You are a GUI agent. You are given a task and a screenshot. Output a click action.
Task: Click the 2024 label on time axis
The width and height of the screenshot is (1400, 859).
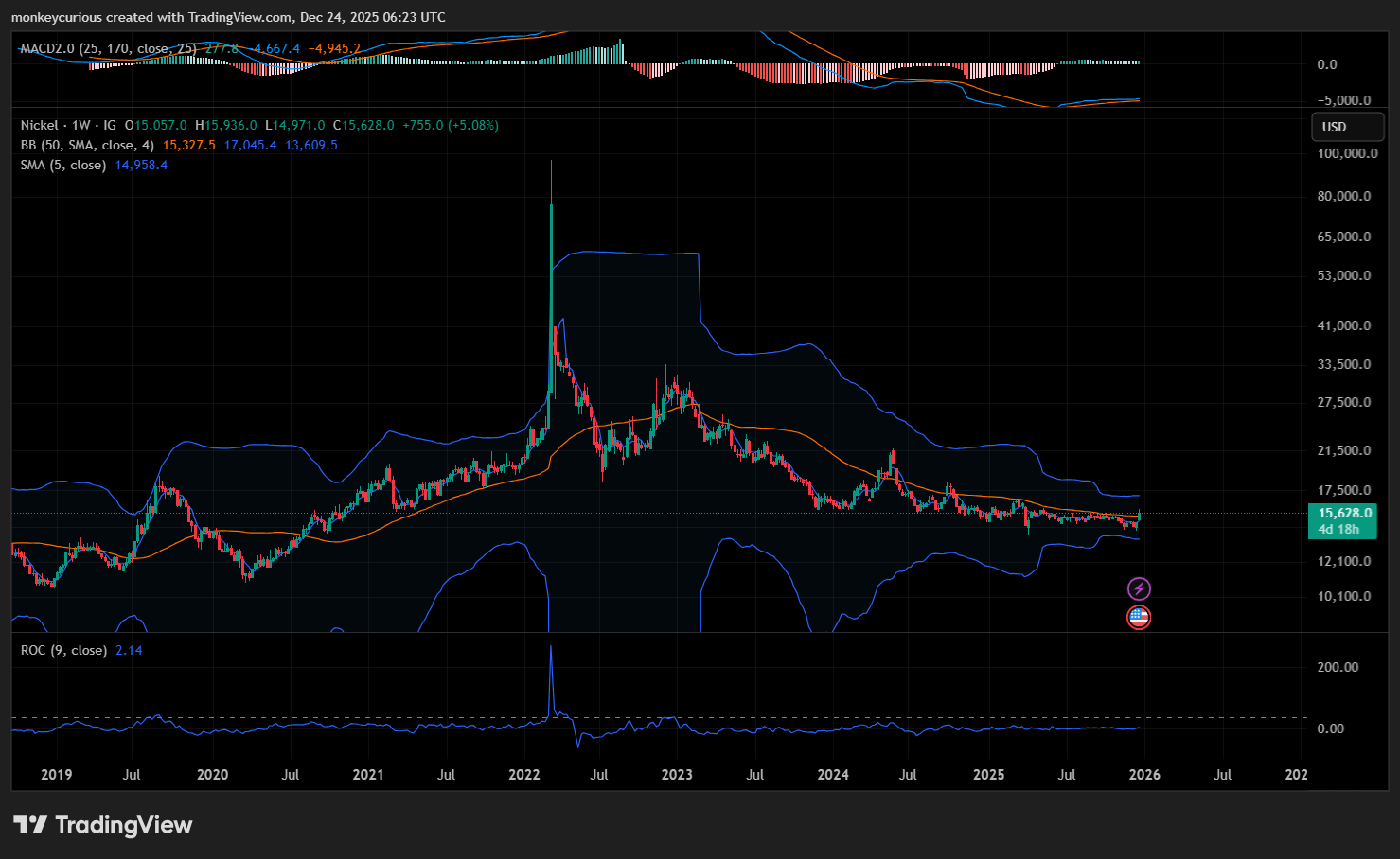[832, 775]
